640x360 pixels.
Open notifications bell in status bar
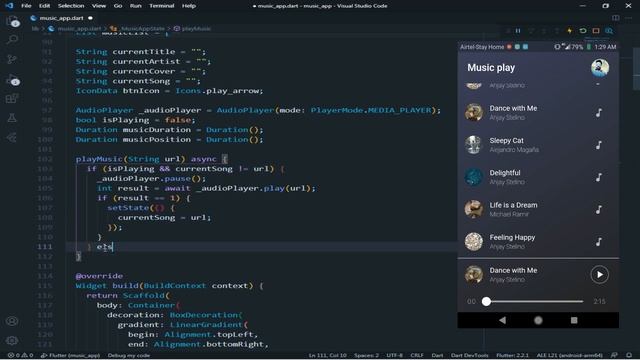[629, 356]
